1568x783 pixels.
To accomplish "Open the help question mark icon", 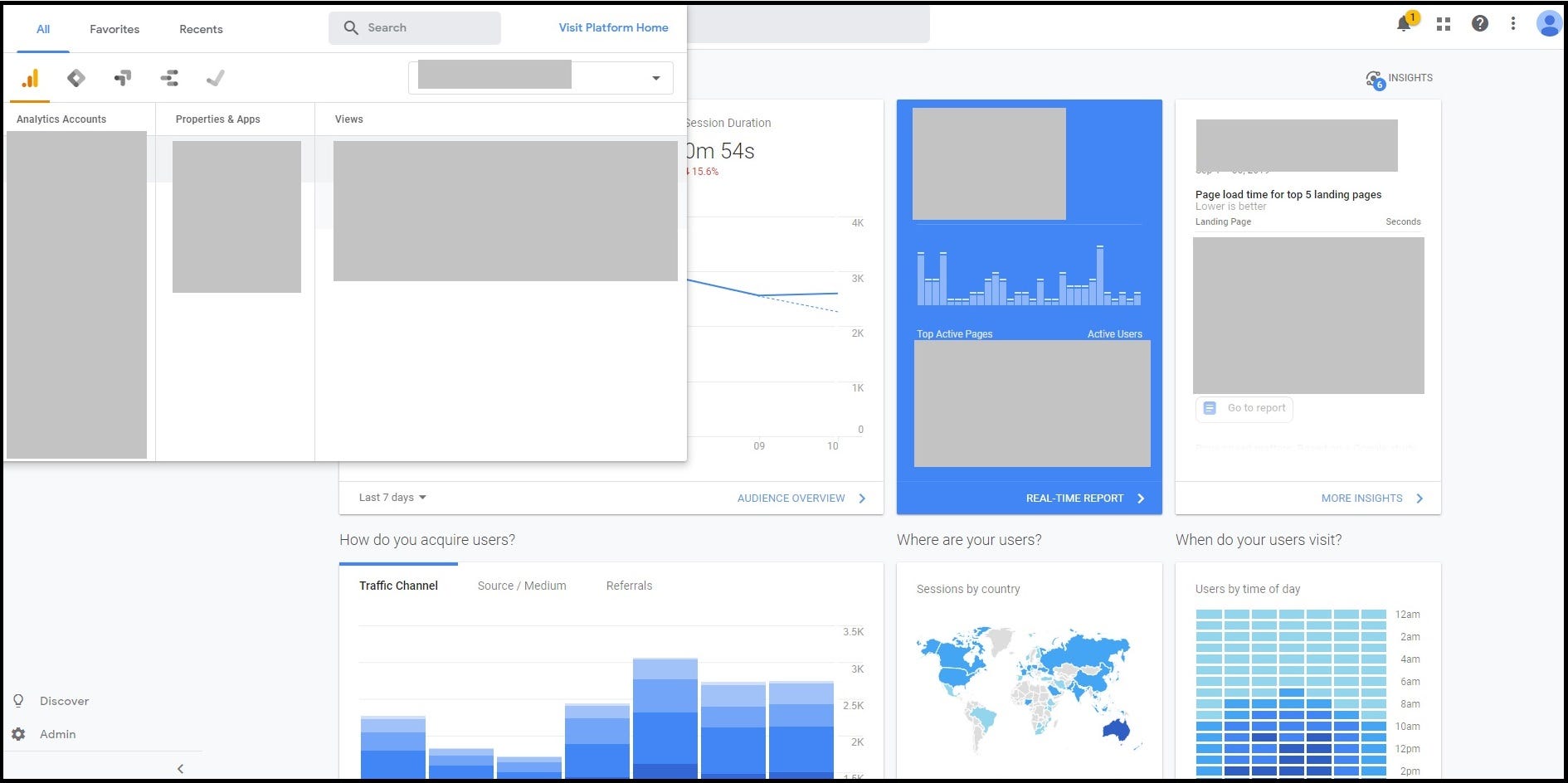I will (1480, 23).
